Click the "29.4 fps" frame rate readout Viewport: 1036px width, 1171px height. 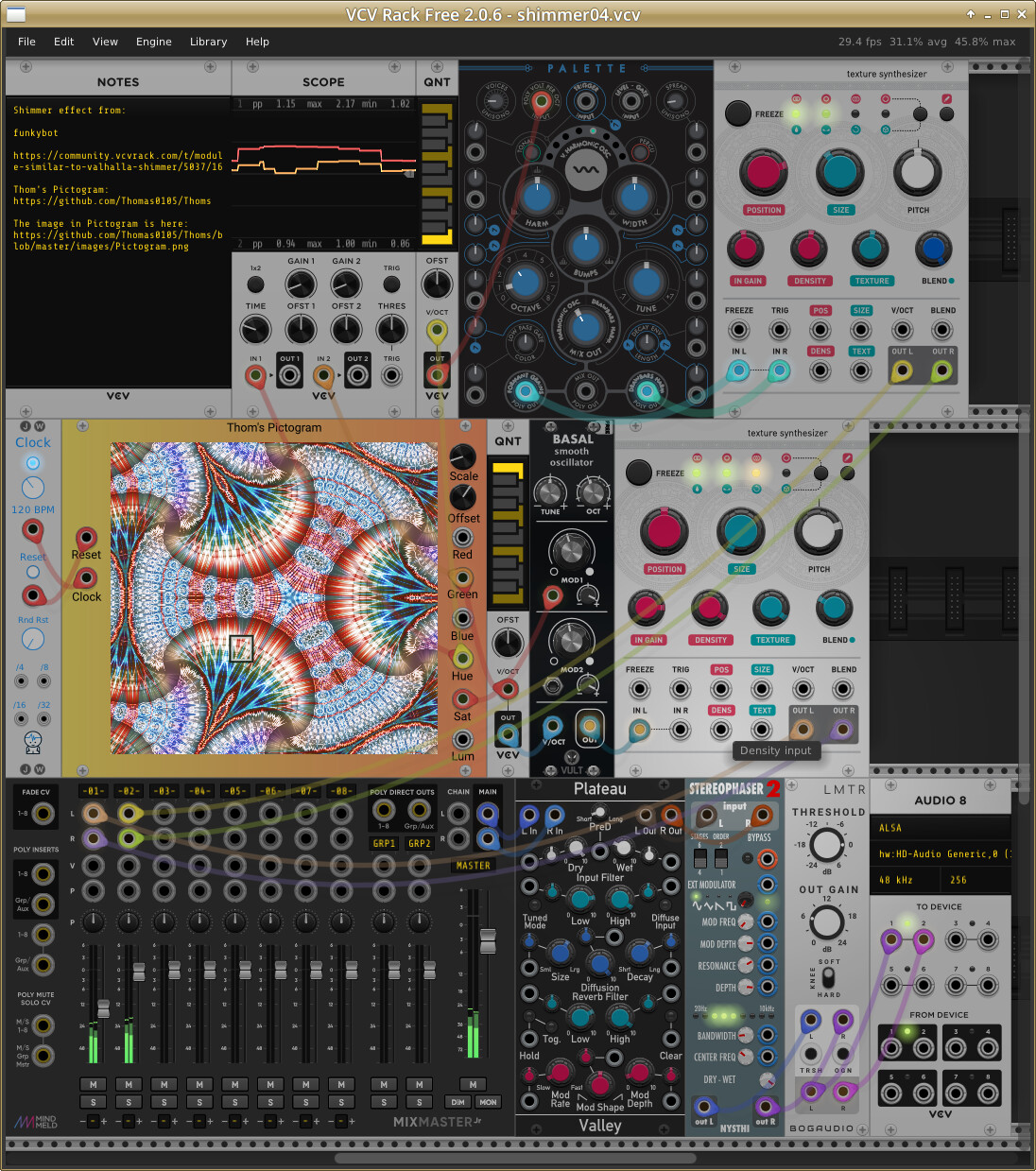859,42
